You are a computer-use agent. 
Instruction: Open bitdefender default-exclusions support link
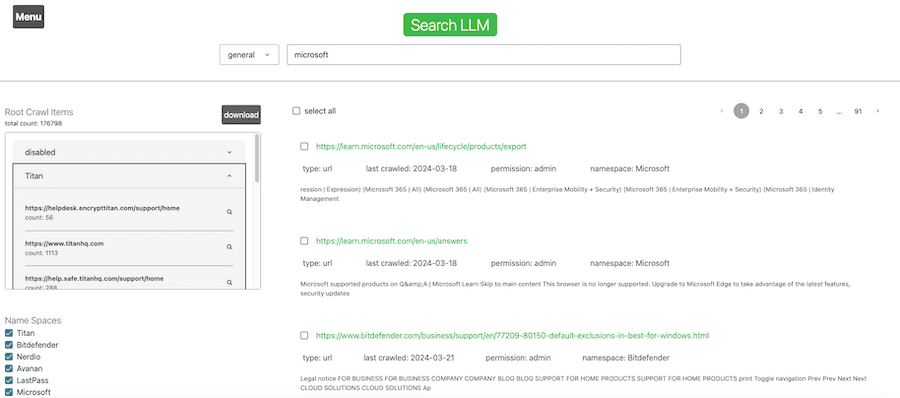coord(513,335)
